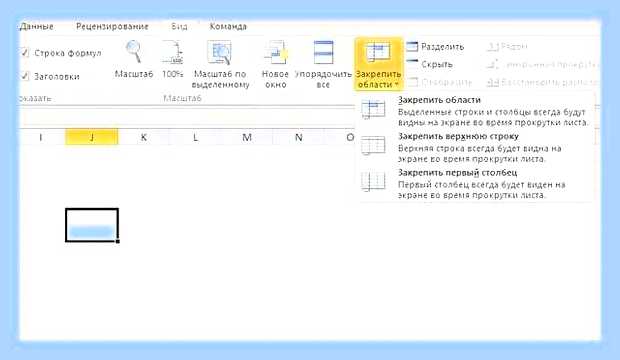Click the Масштаб group label
This screenshot has height=360, width=620.
pyautogui.click(x=182, y=98)
